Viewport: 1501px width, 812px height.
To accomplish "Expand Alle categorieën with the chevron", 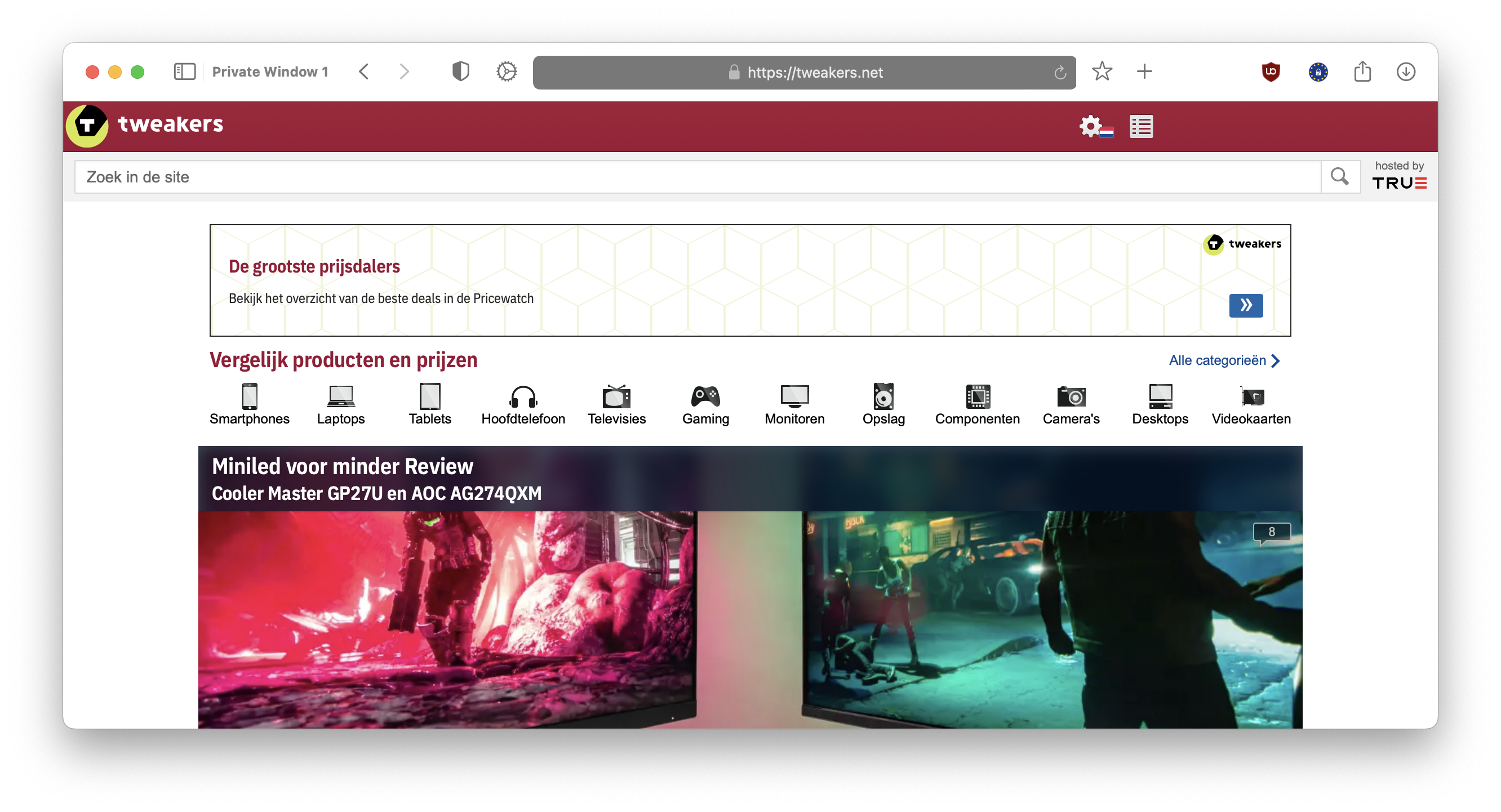I will (1277, 360).
